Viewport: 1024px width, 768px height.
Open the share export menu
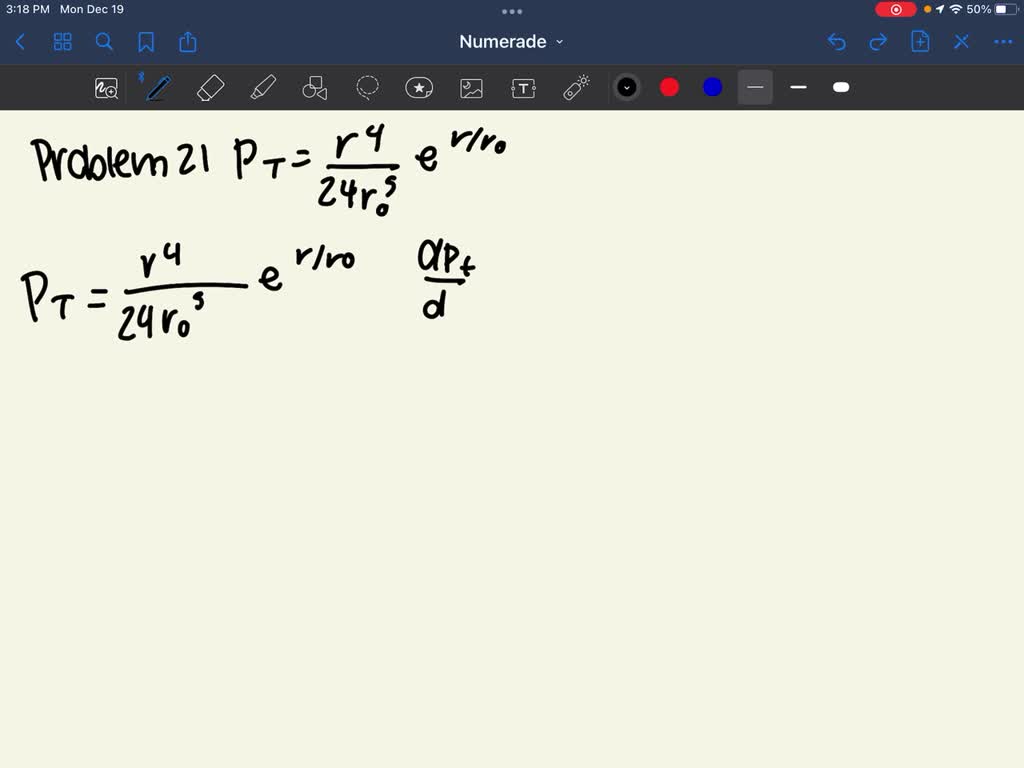point(188,42)
